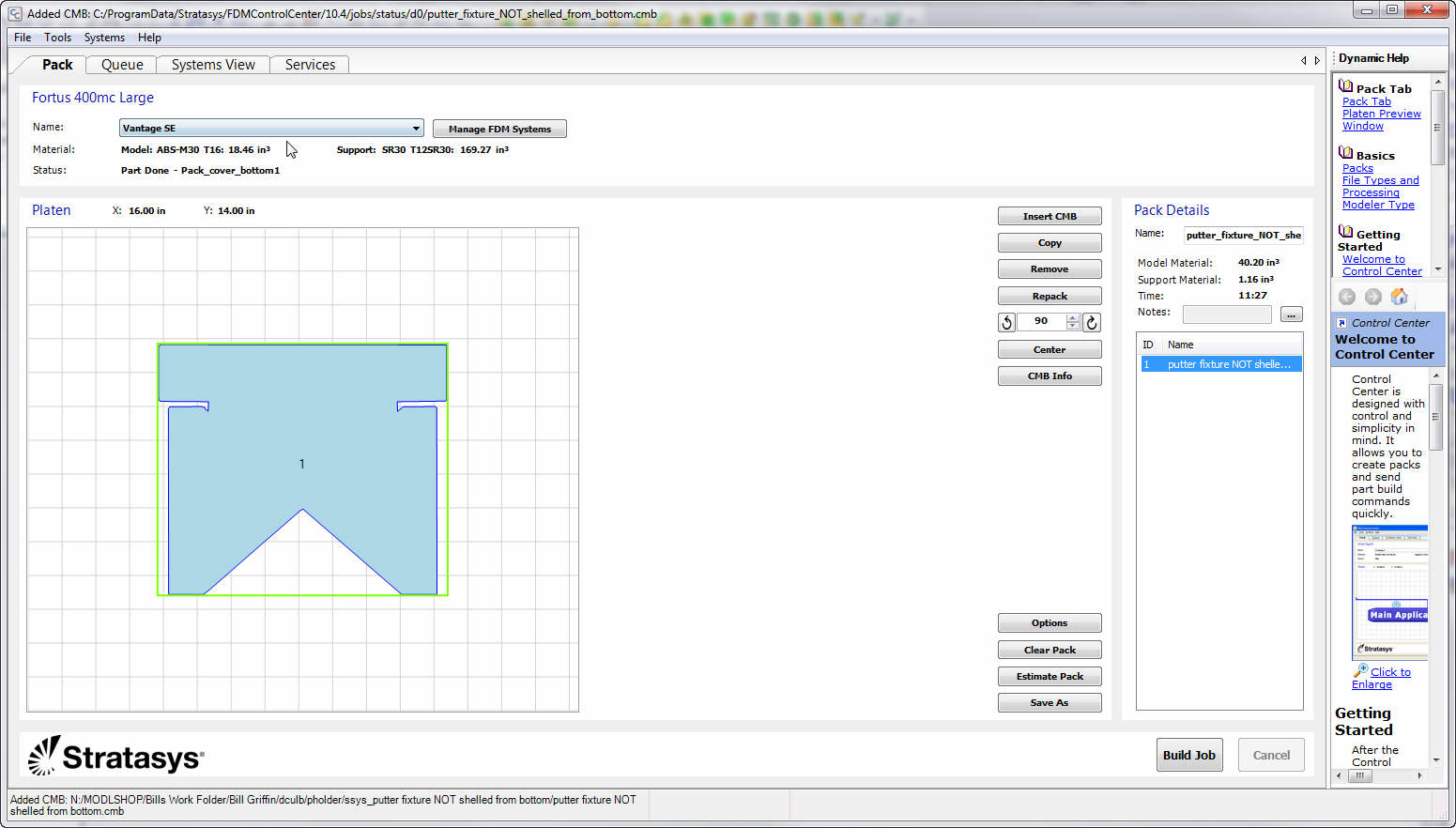This screenshot has width=1456, height=828.
Task: Copy the selected part
Action: coord(1050,243)
